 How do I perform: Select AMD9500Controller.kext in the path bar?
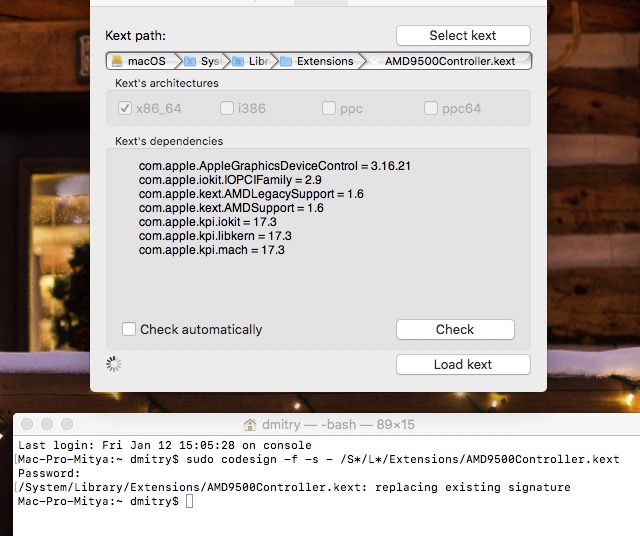(x=449, y=61)
